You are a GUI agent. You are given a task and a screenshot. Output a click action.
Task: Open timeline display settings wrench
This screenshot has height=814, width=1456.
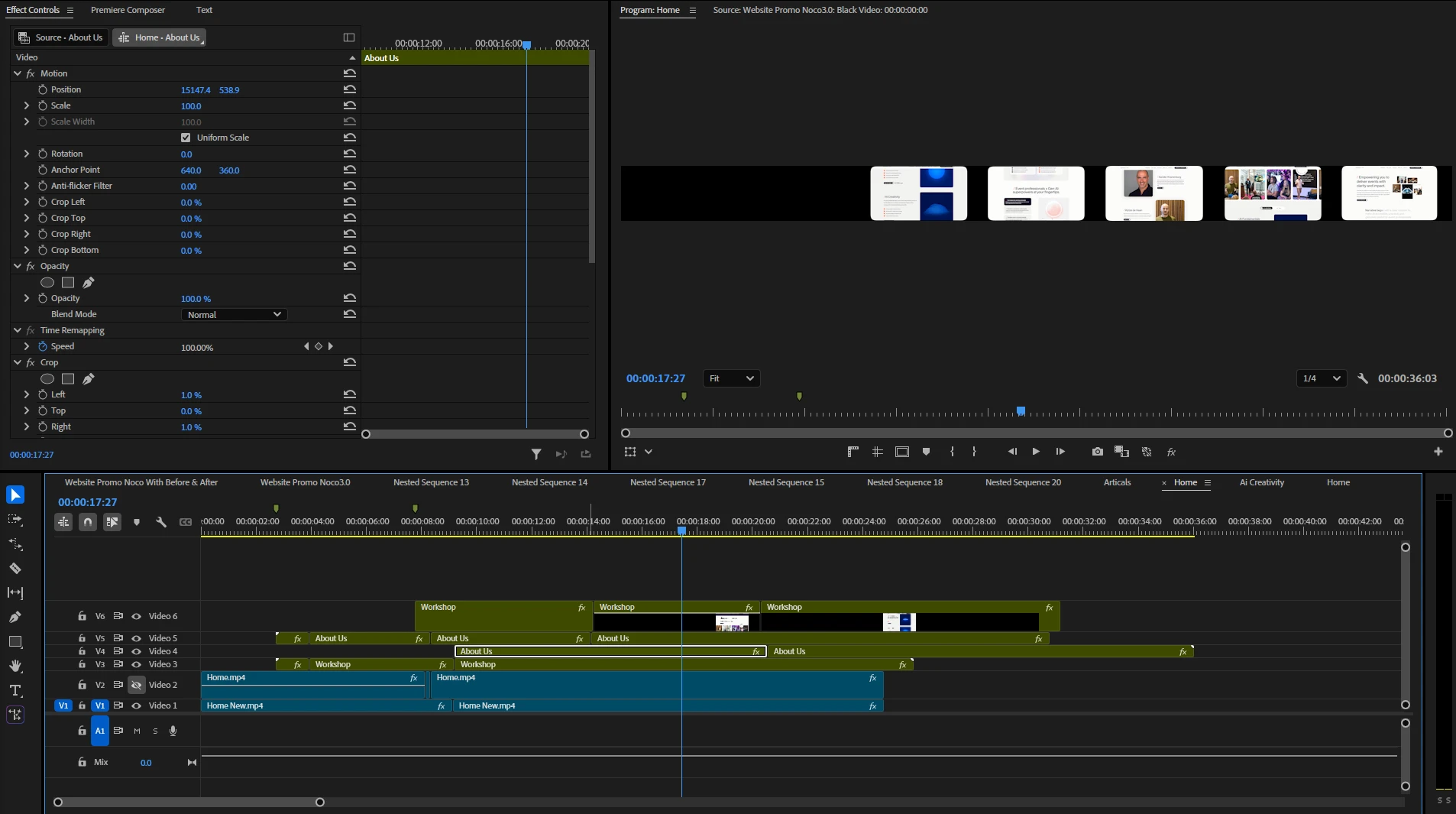point(161,522)
